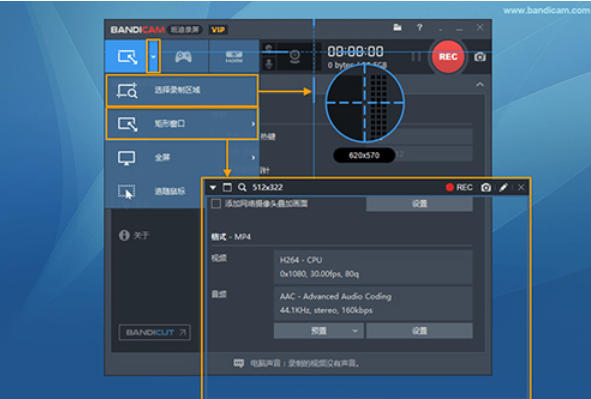Viewport: 591px width, 399px height.
Task: Click the pencil drawing tool icon
Action: [503, 187]
